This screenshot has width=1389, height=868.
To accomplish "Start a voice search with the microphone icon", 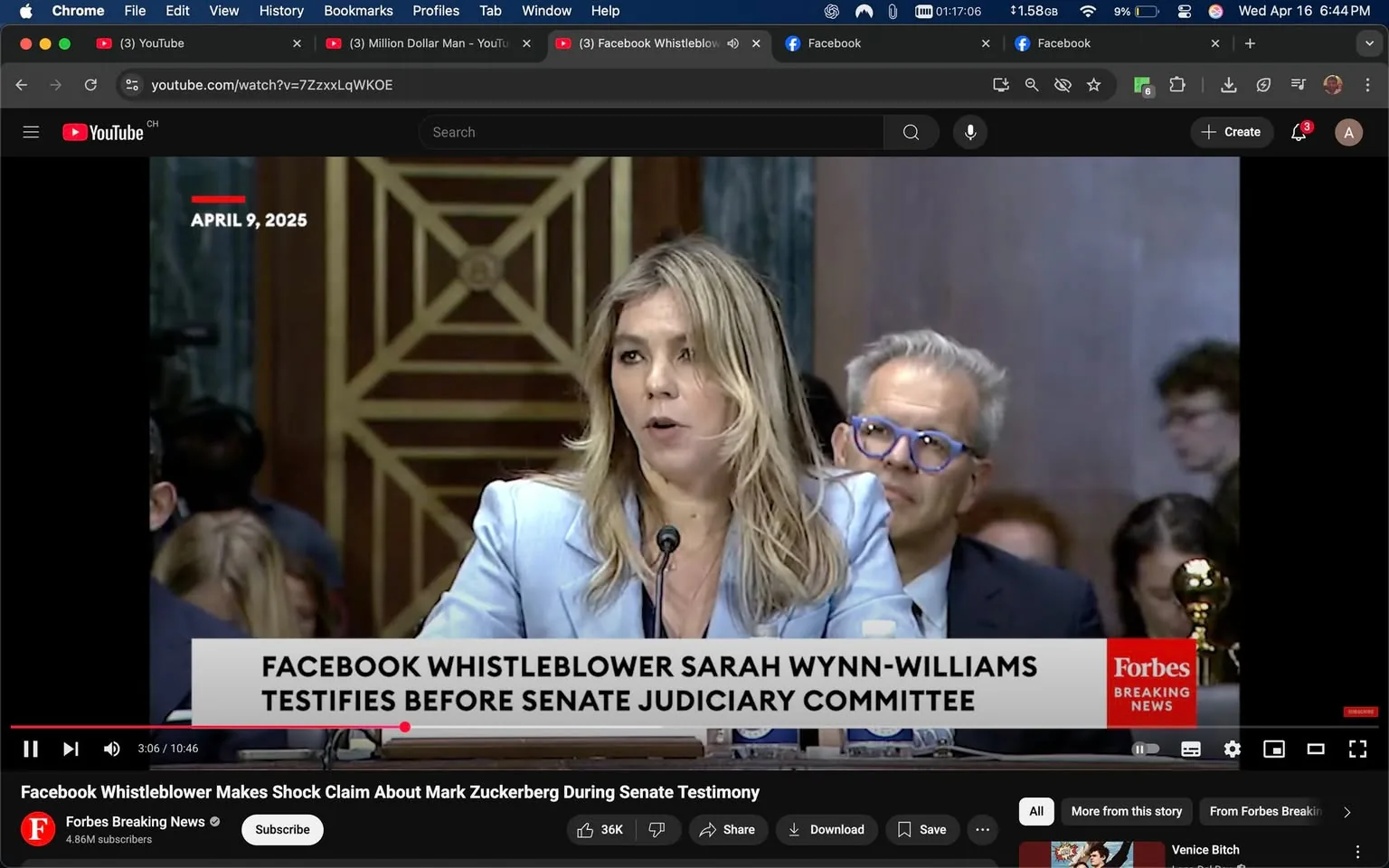I will pos(969,132).
